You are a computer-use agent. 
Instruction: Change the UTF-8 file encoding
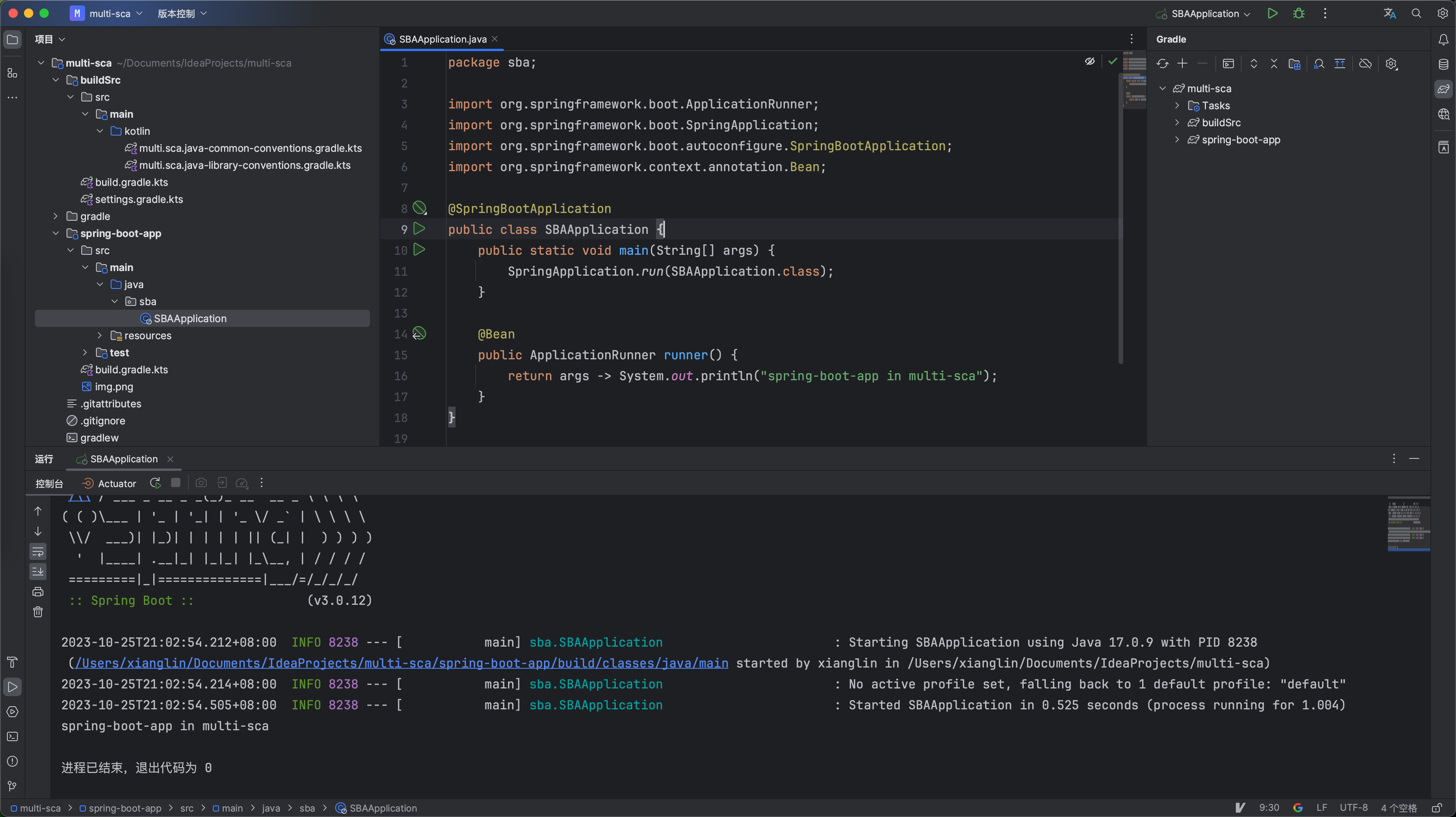(x=1353, y=808)
